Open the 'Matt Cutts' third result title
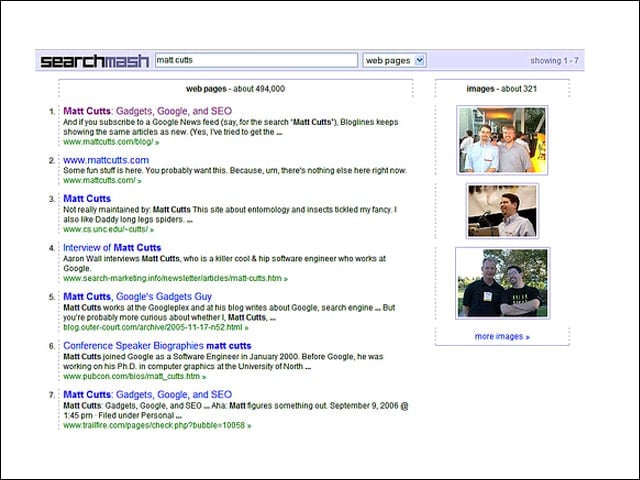This screenshot has height=480, width=640. tap(87, 198)
